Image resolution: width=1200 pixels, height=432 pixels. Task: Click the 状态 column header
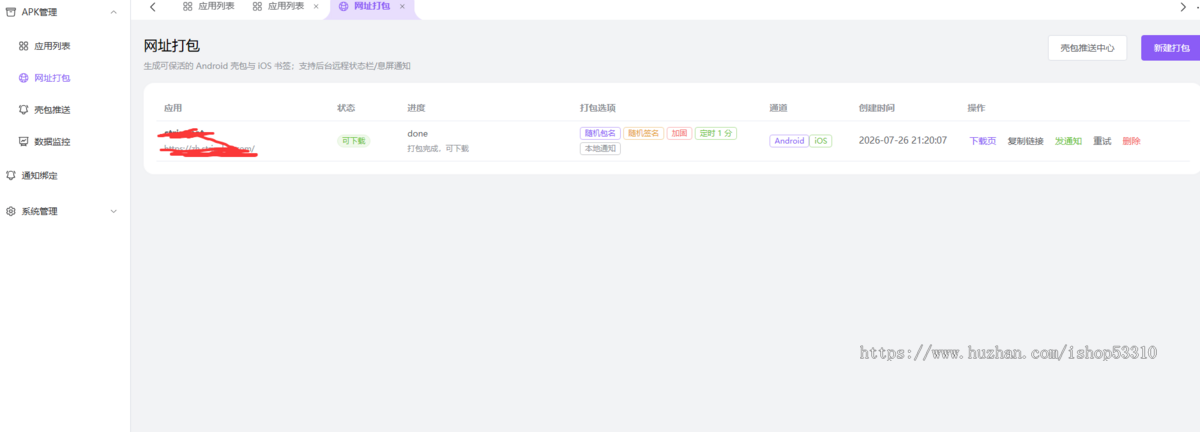click(346, 108)
